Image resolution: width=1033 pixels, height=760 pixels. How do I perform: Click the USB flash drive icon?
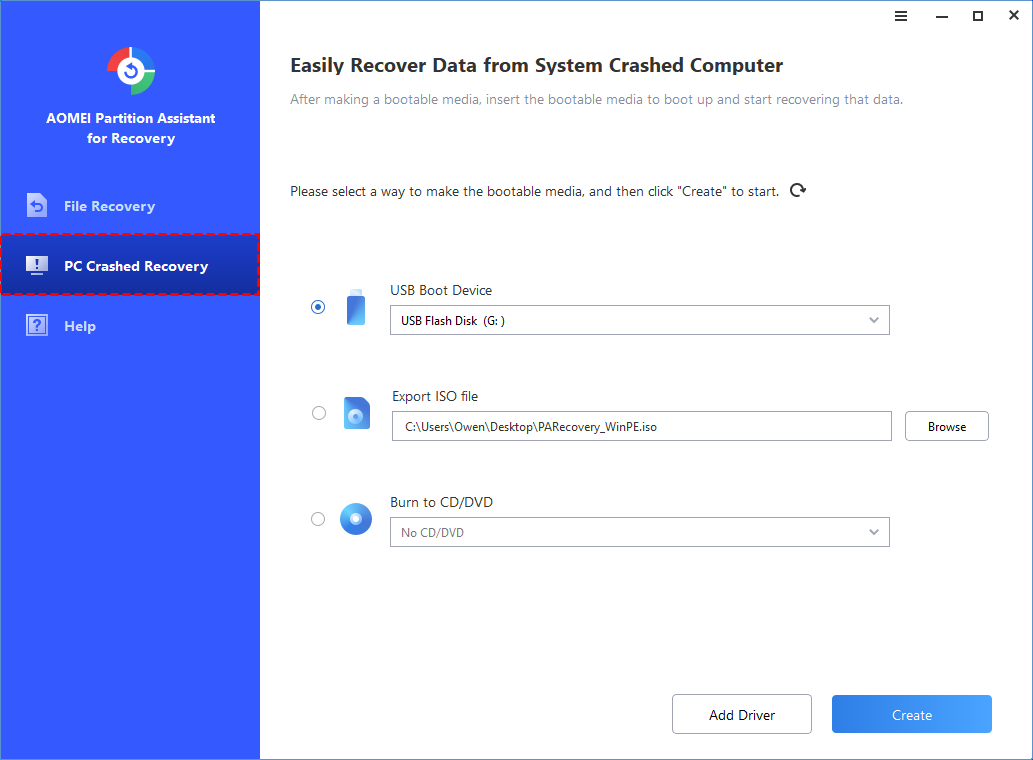(356, 307)
